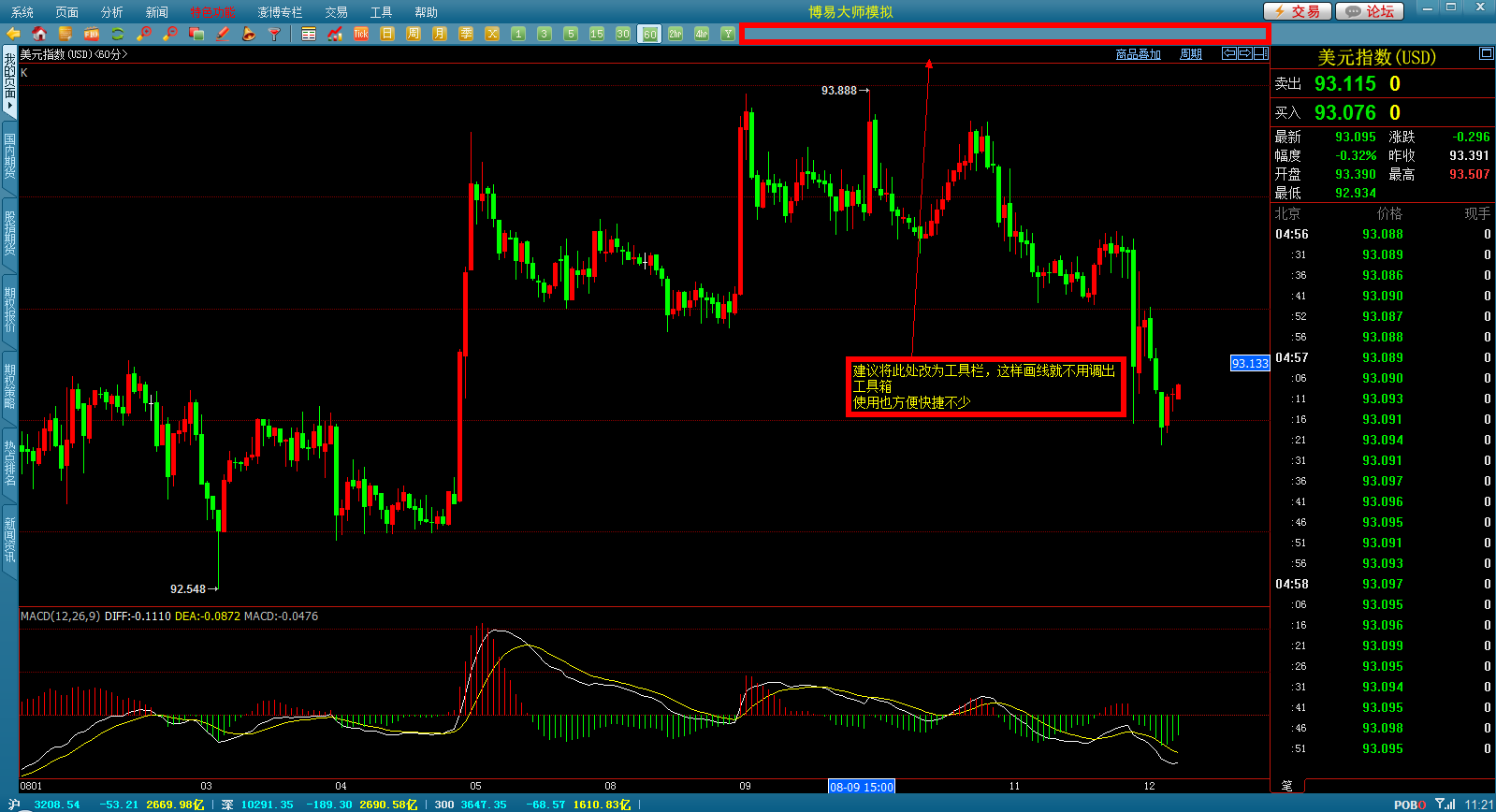The height and width of the screenshot is (812, 1496).
Task: Click the red funnel filter icon
Action: tap(274, 34)
